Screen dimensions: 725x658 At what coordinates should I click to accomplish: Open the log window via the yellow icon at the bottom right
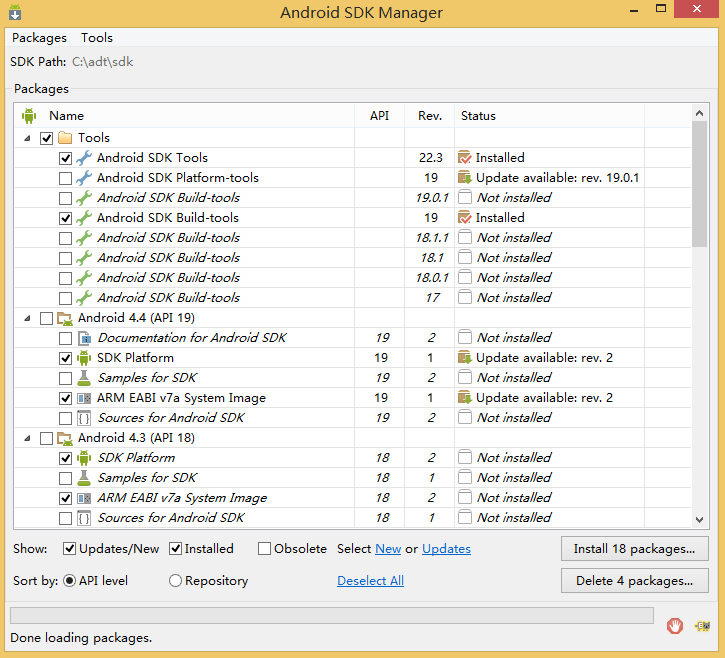pos(703,626)
